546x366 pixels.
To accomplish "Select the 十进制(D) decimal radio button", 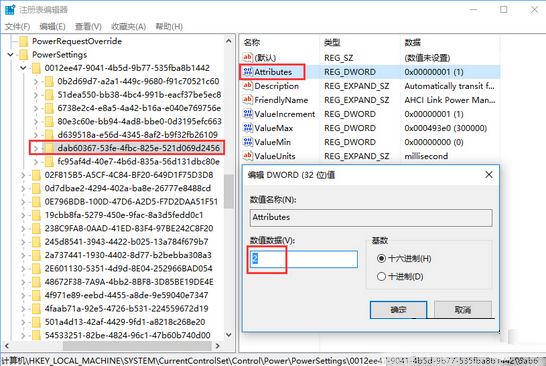I will pos(381,277).
